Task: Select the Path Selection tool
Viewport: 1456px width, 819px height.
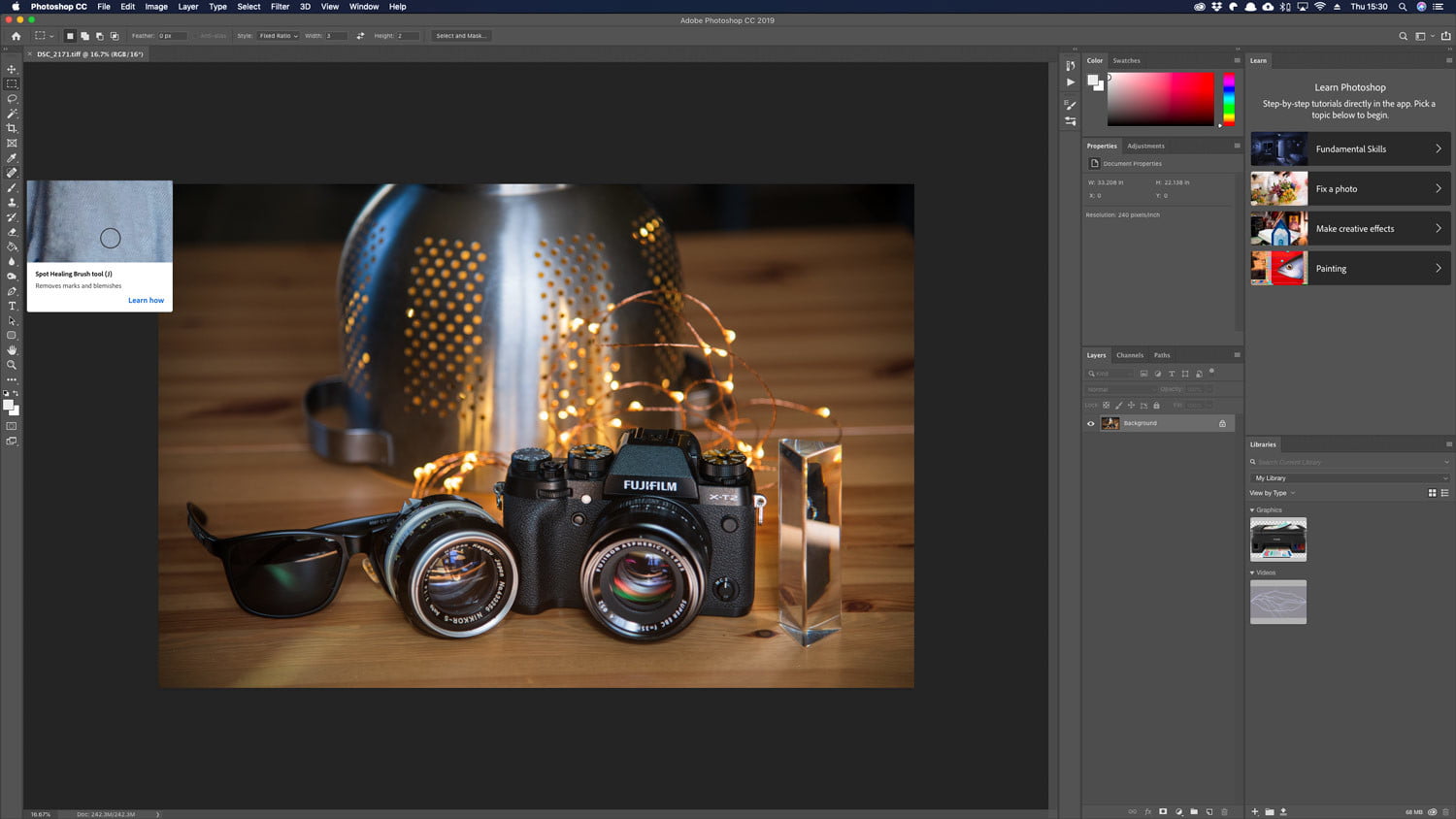Action: [x=12, y=320]
